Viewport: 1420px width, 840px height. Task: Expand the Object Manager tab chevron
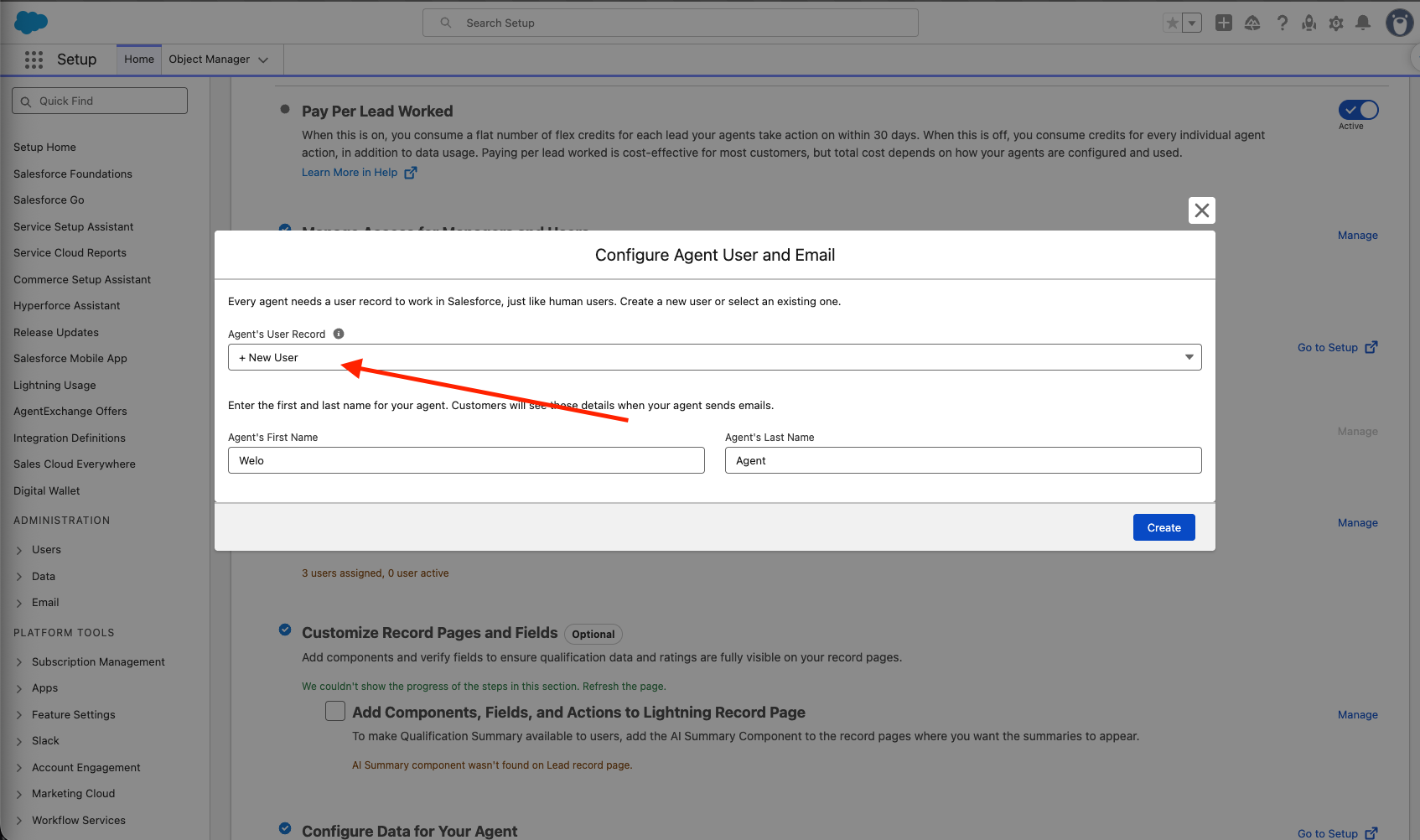click(263, 60)
